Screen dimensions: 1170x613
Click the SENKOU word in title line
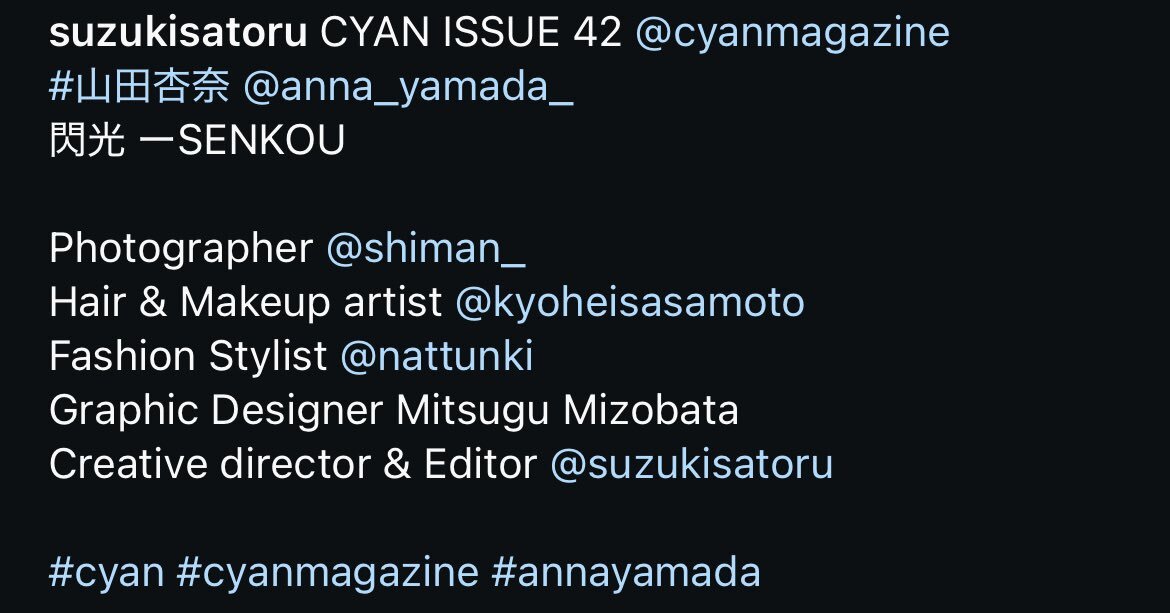click(x=261, y=140)
